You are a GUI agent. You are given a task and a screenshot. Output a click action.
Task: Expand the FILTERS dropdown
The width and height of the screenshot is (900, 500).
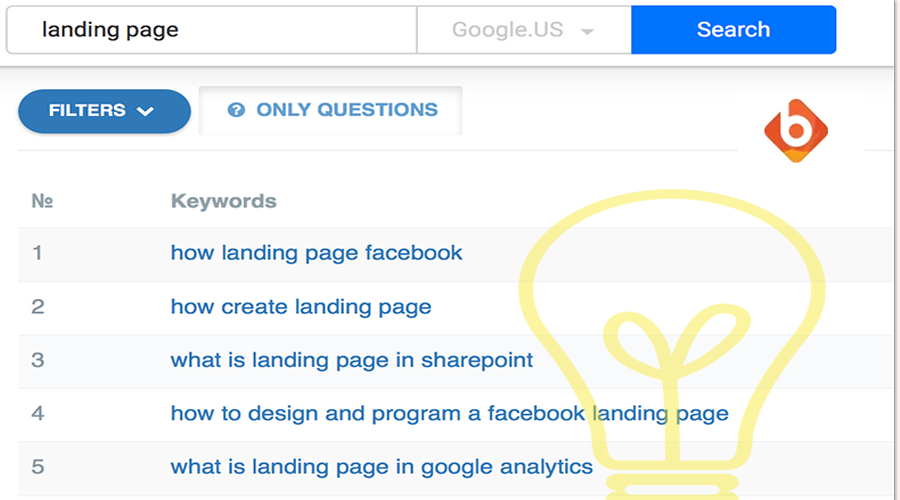[x=104, y=111]
